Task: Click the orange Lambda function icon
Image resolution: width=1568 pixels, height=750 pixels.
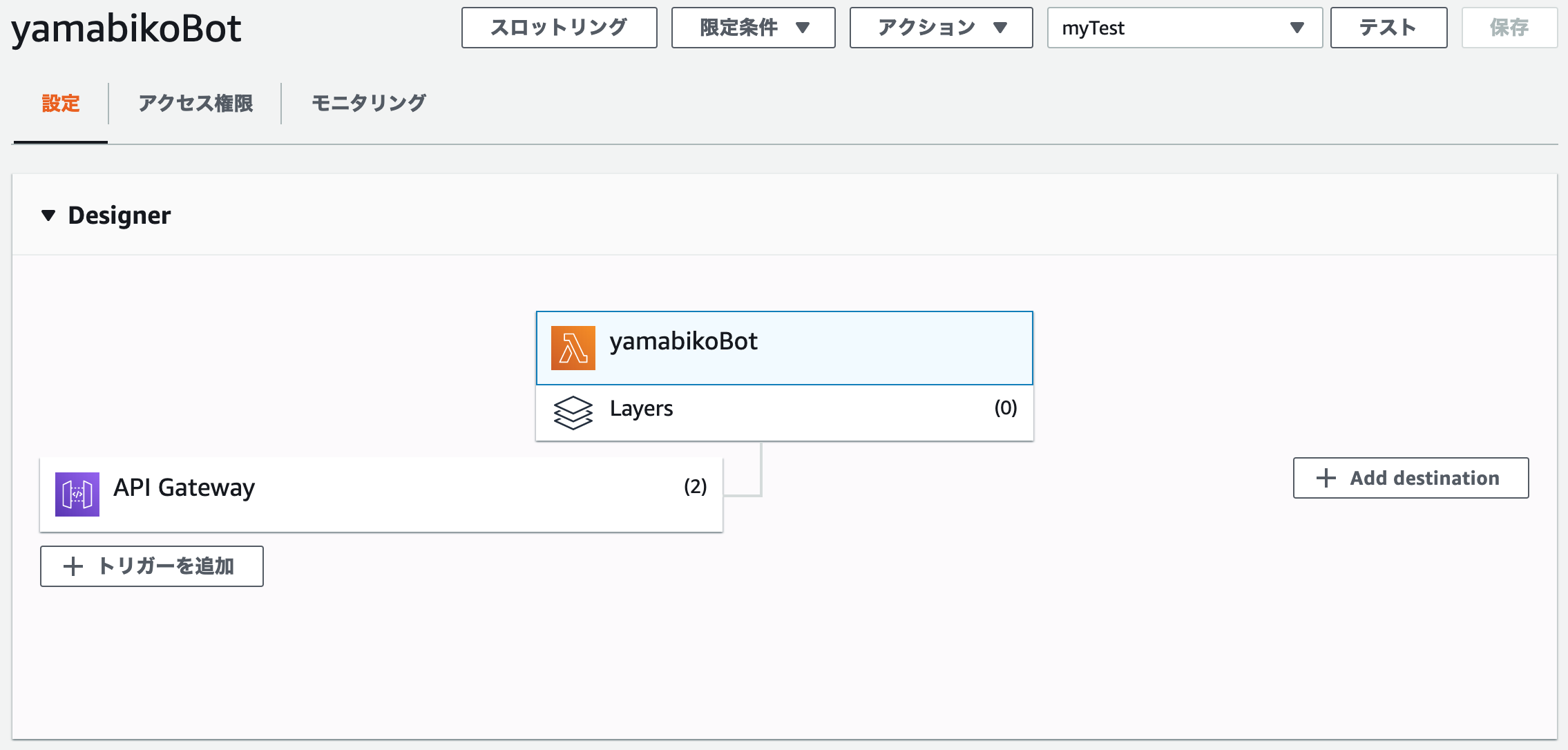Action: (573, 347)
